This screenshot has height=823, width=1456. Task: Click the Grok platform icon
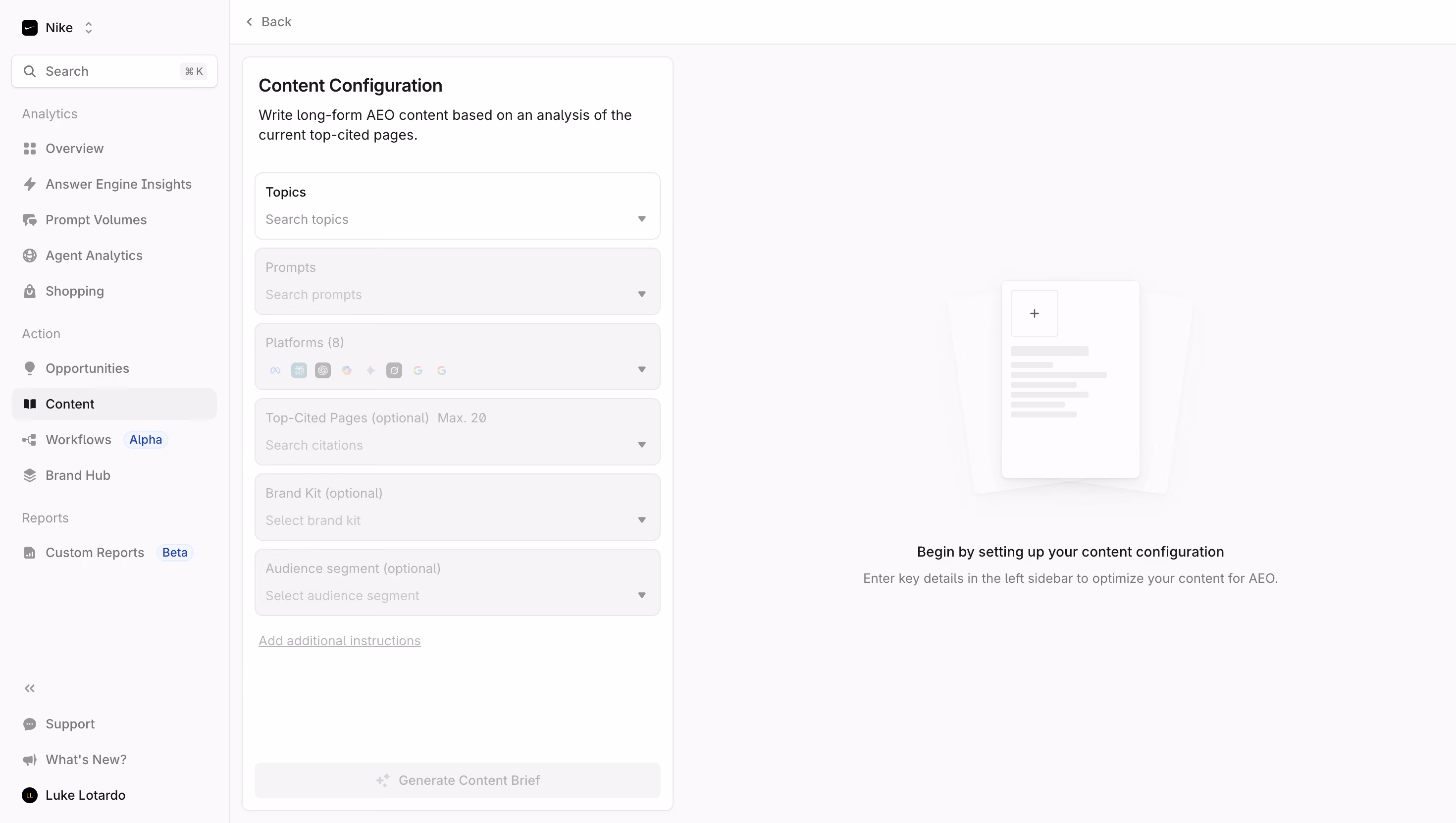[x=394, y=371]
